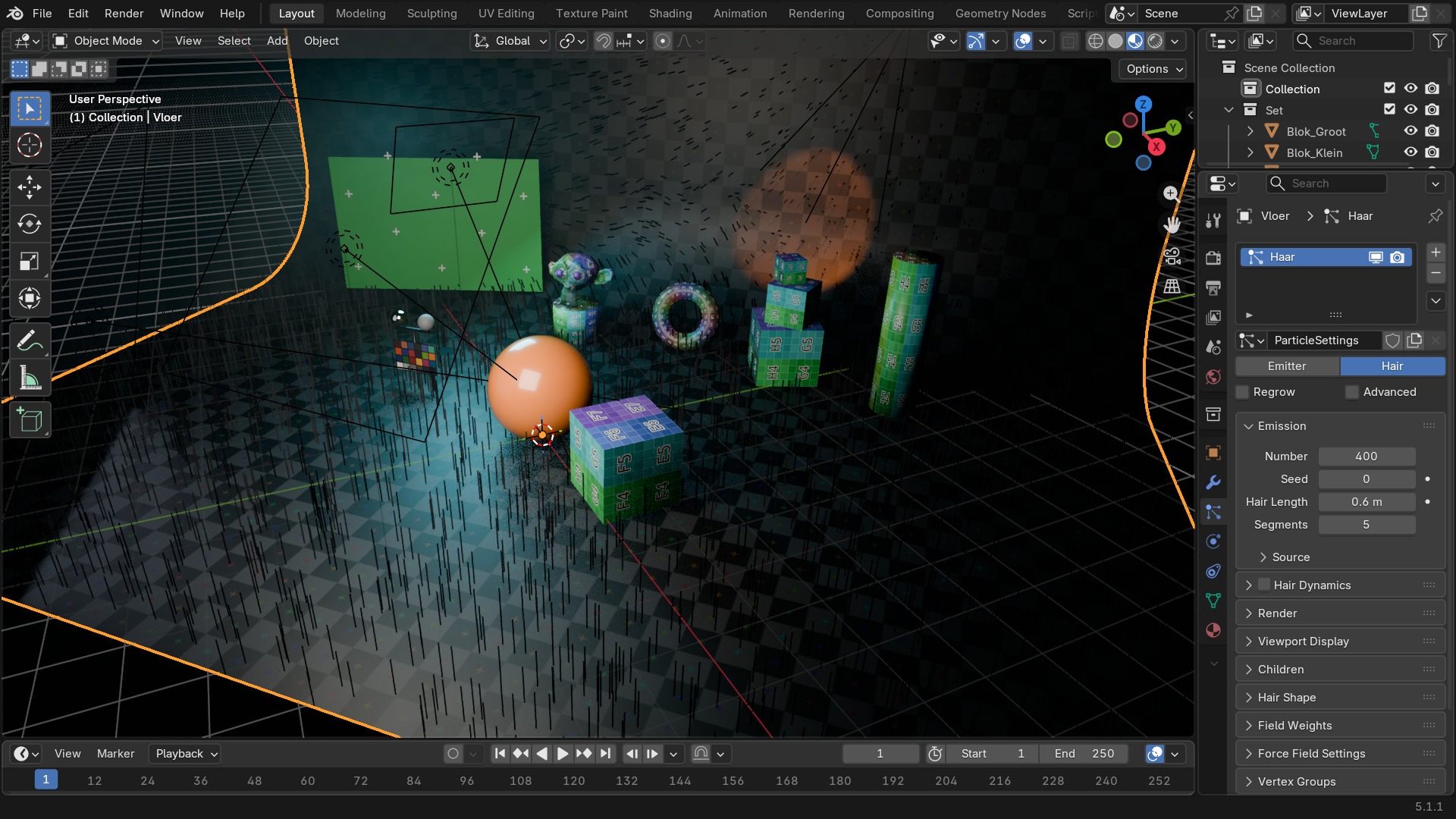Hide Blok_Groot in viewport via eye icon
Viewport: 1456px width, 819px height.
tap(1410, 131)
